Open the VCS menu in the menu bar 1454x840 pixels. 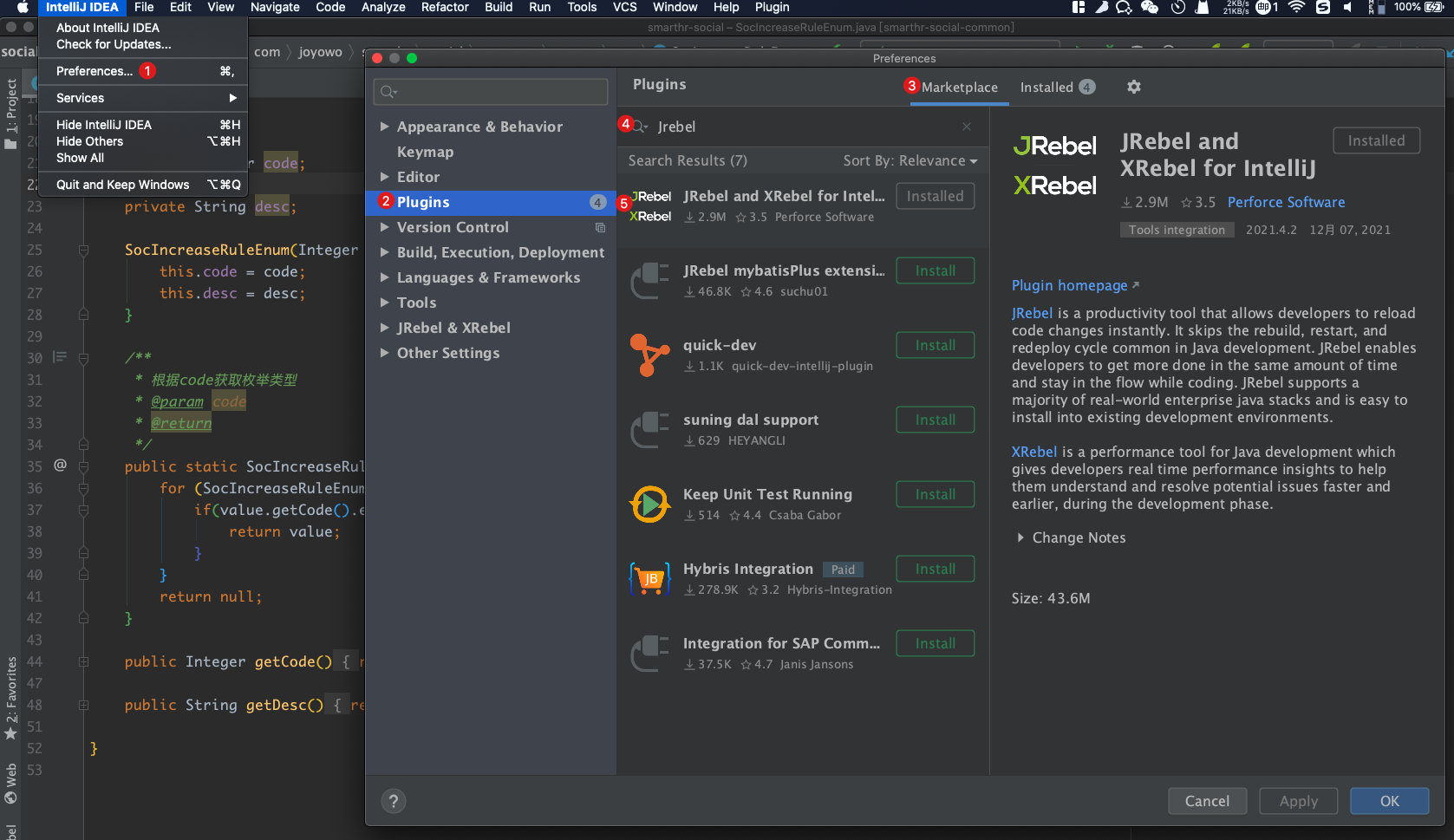point(625,7)
